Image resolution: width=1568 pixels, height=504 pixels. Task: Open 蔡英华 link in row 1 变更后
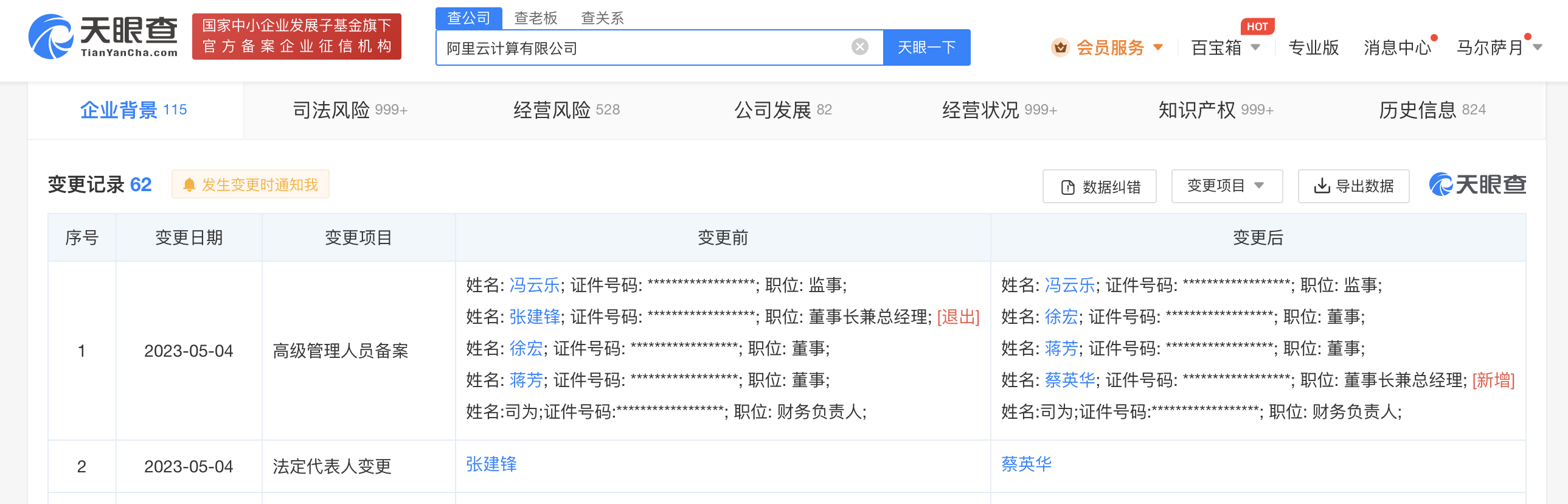pyautogui.click(x=1070, y=380)
